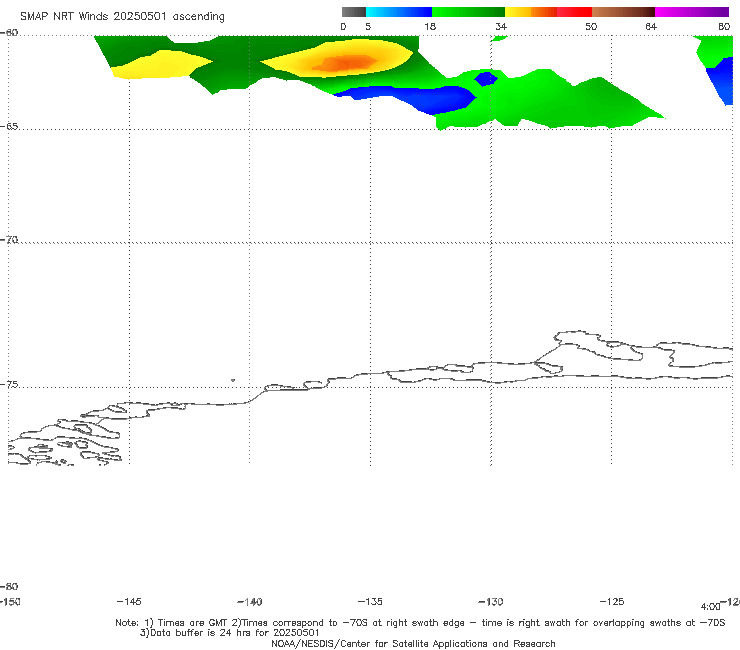This screenshot has height=650, width=740.
Task: Click the gray 0-5 segment of colorbar
Action: pos(353,12)
